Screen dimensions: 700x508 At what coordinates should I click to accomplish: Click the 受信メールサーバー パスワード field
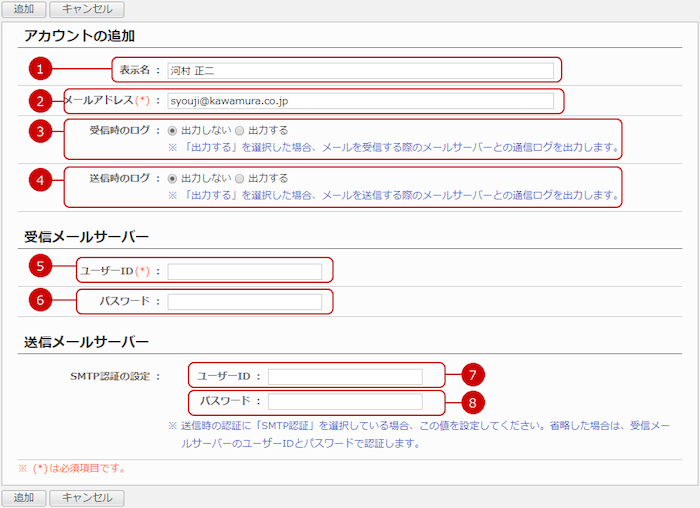point(245,301)
